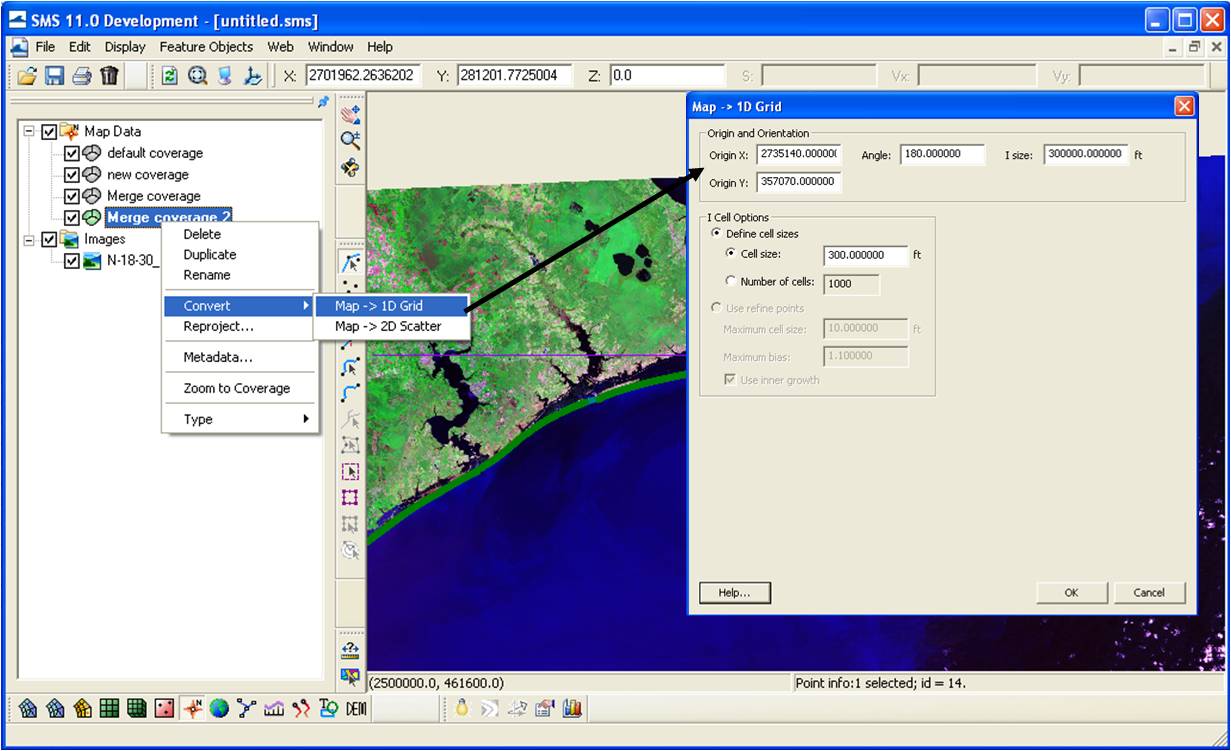Toggle the new coverage visibility checkbox
Screen dimensions: 1231x751
71,175
